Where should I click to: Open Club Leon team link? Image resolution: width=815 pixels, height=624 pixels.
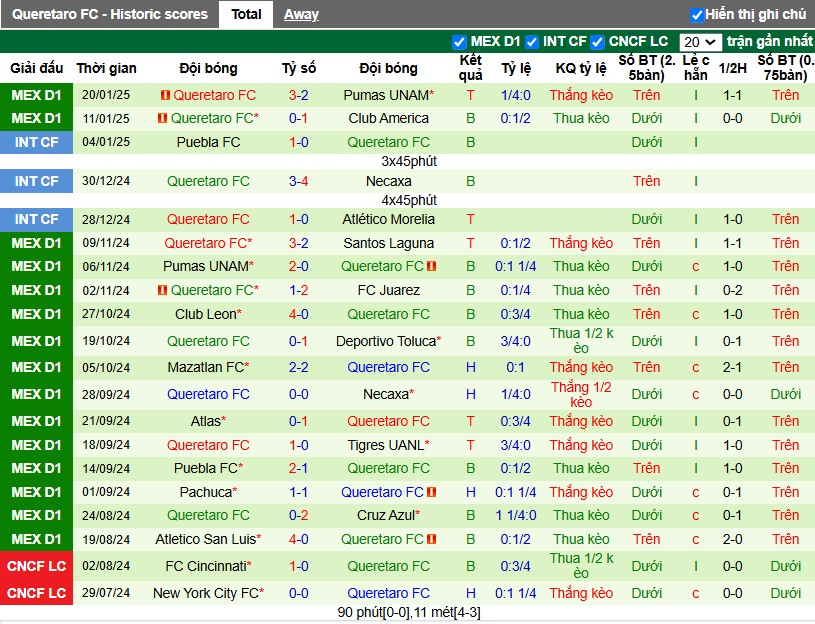pos(208,314)
